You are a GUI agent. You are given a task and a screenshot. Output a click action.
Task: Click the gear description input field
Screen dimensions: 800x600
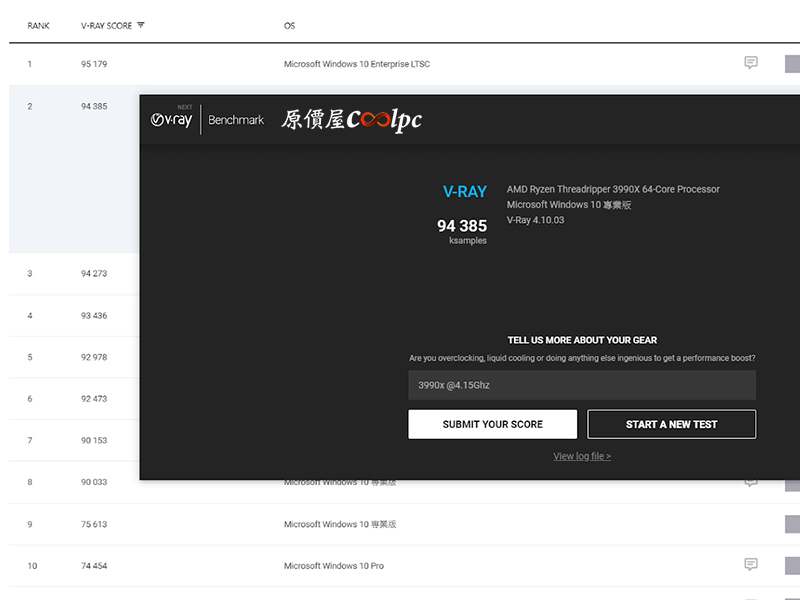[582, 385]
